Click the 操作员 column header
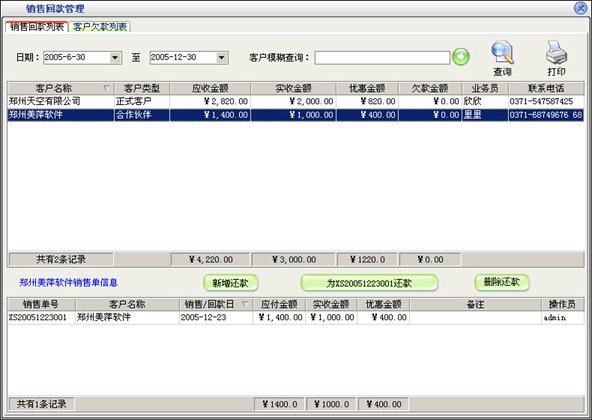Image resolution: width=592 pixels, height=420 pixels. click(562, 304)
